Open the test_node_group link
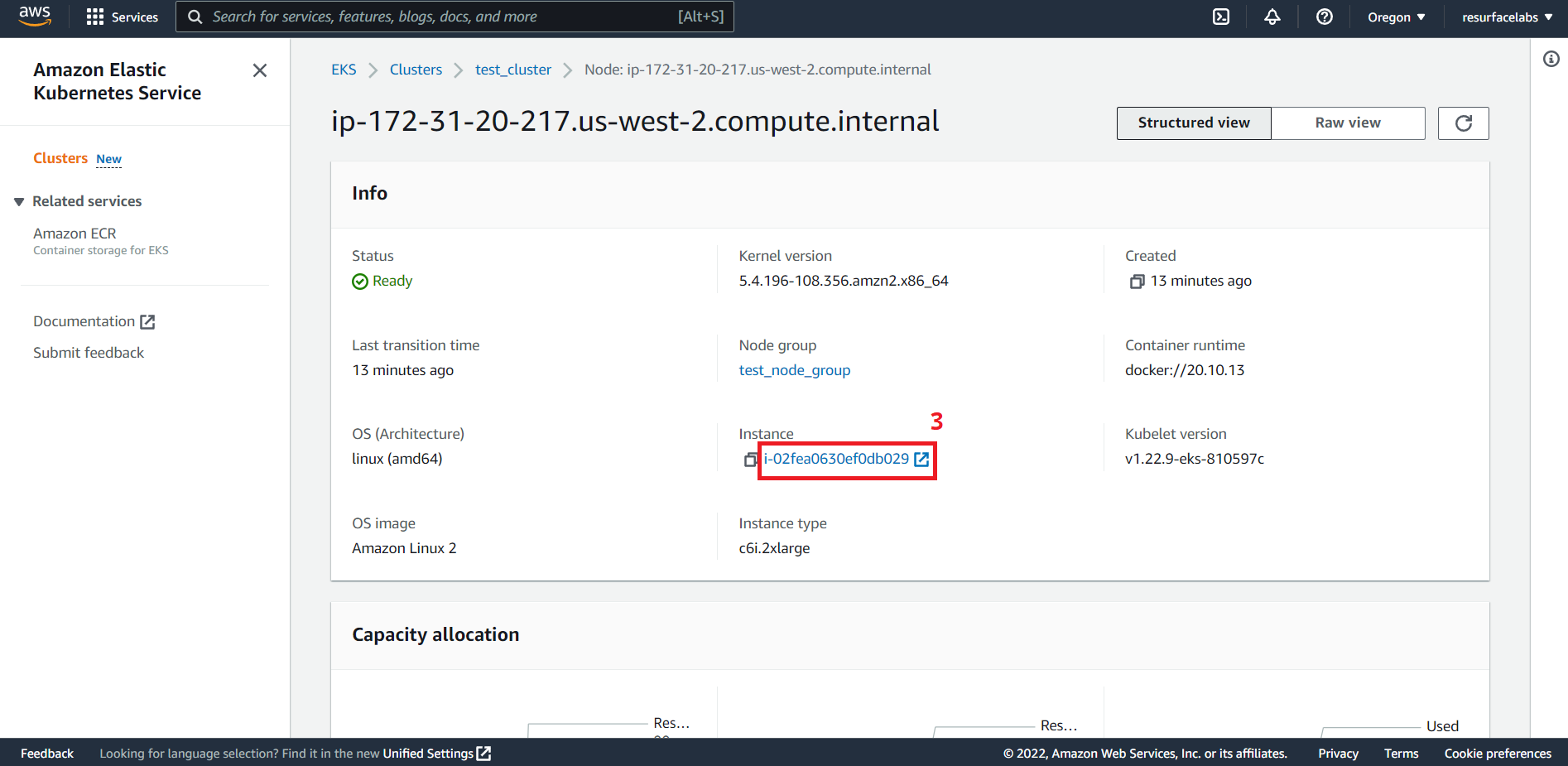Viewport: 1568px width, 766px height. coord(795,370)
